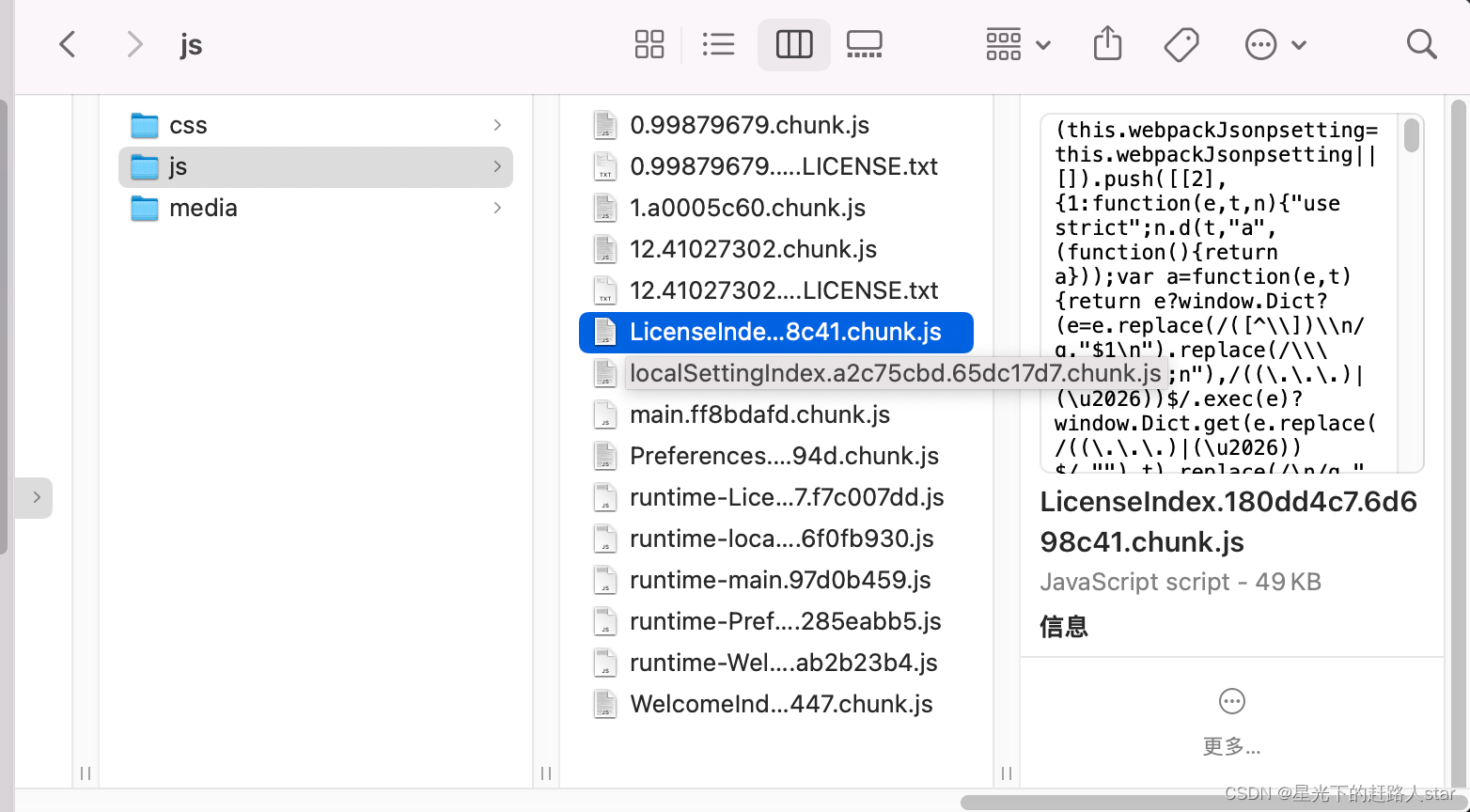
Task: Select the js folder row
Action: pos(316,166)
